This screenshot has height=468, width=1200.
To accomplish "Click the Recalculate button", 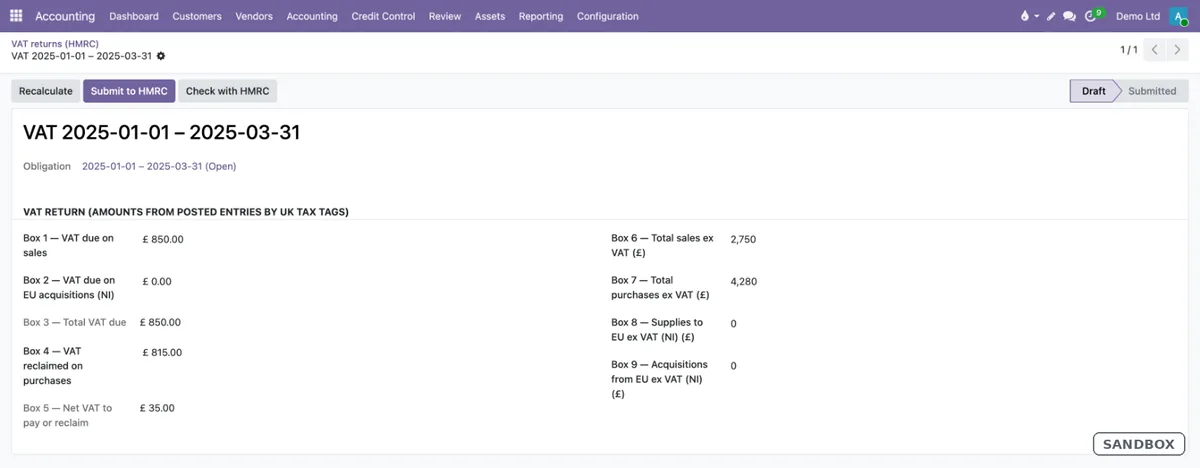I will coord(46,91).
